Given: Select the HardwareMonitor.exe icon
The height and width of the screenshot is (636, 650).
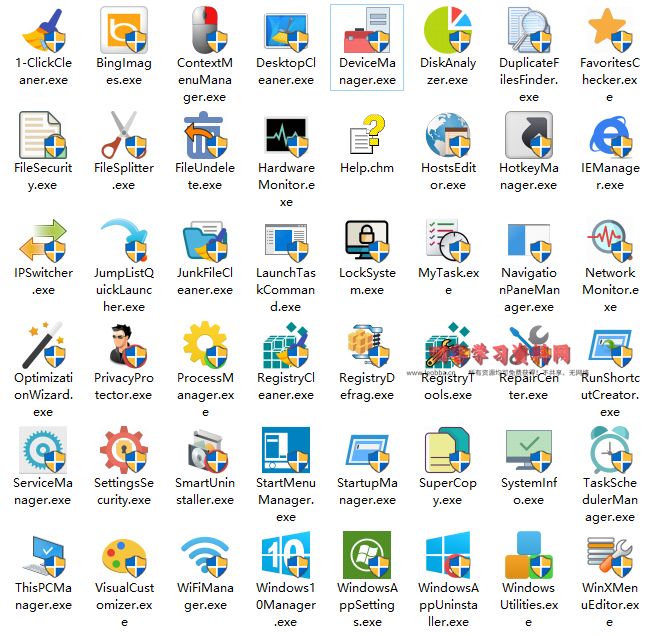Looking at the screenshot, I should click(x=286, y=135).
